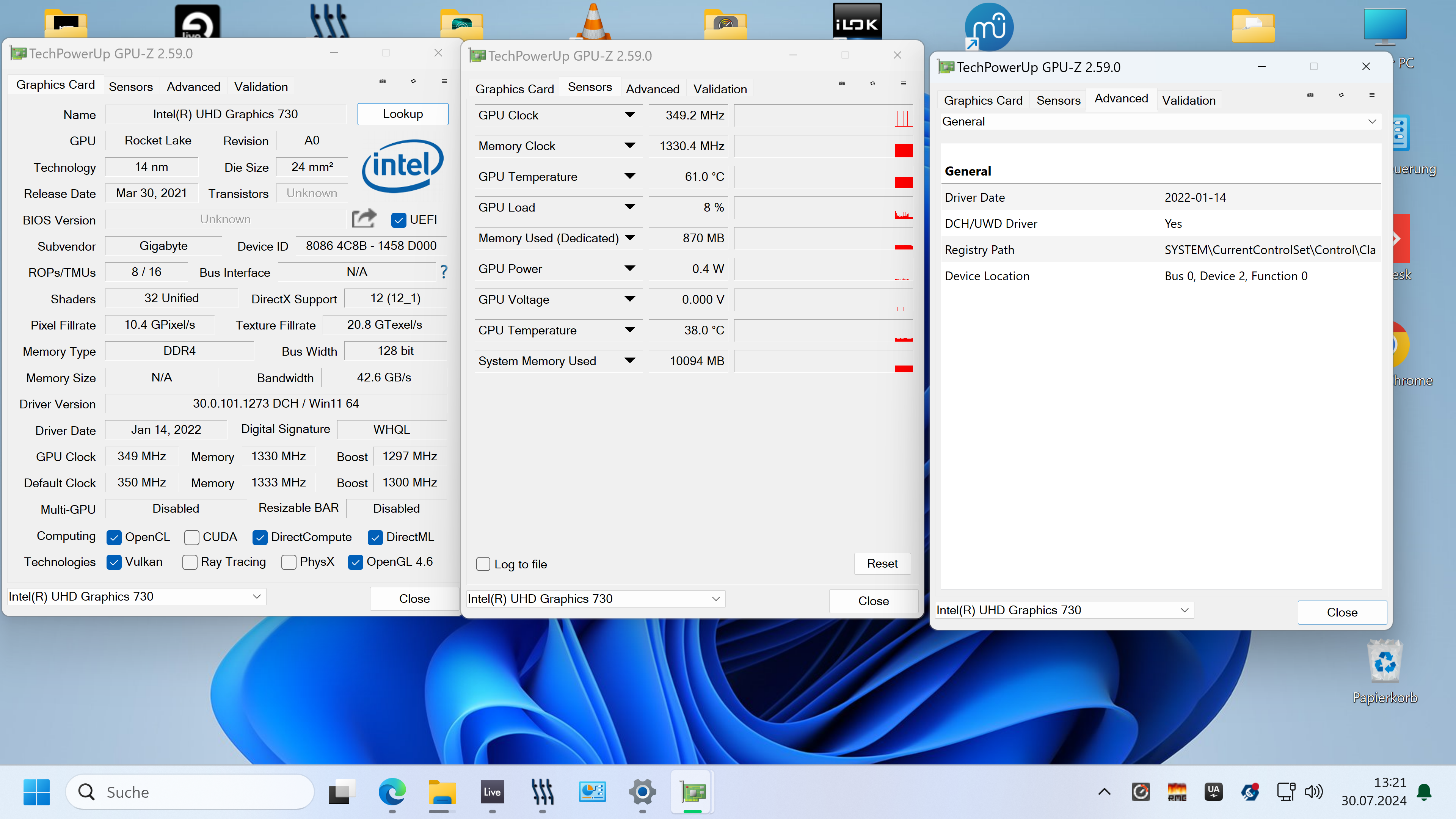1456x819 pixels.
Task: Expand the GPU Temperature sensor dropdown
Action: pos(630,176)
